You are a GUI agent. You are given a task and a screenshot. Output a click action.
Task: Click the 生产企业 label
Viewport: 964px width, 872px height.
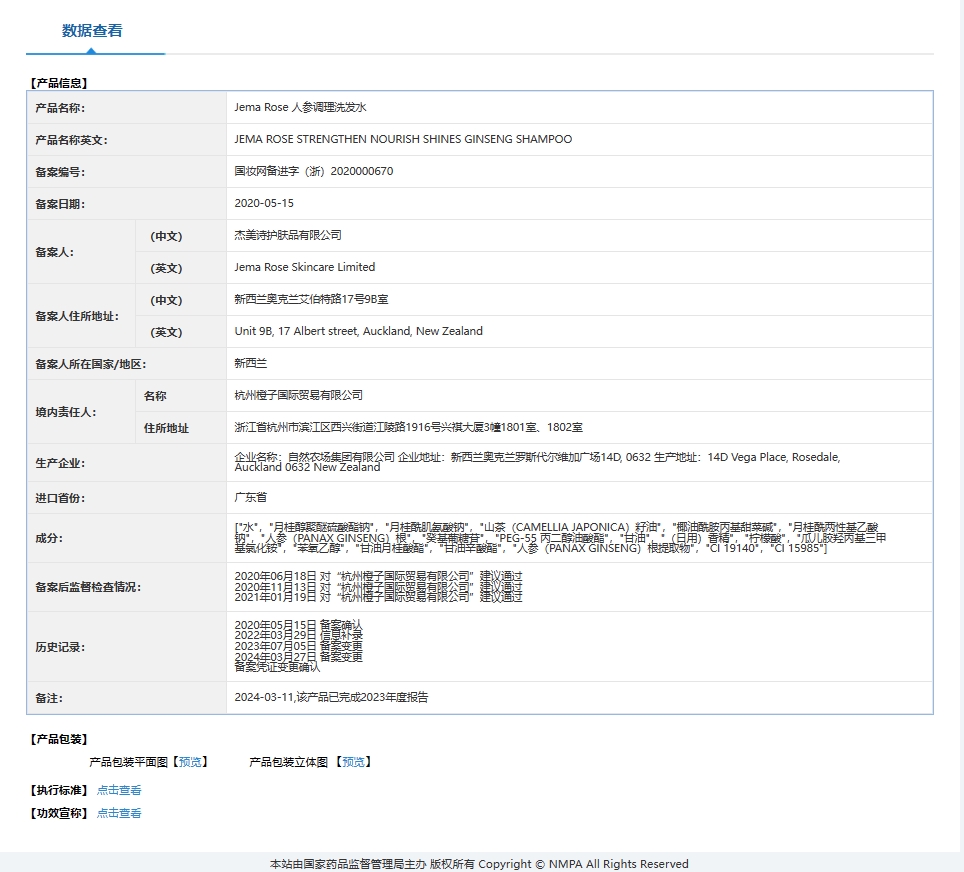point(60,462)
